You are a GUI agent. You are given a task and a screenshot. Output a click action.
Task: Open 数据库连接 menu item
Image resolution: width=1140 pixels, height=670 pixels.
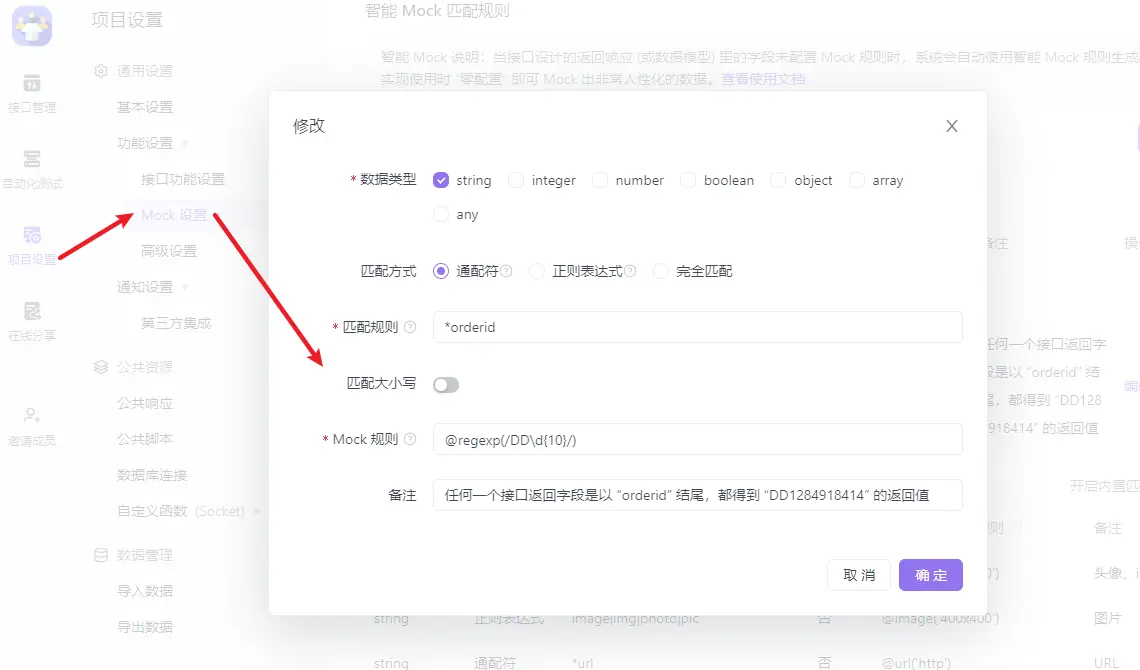click(152, 475)
